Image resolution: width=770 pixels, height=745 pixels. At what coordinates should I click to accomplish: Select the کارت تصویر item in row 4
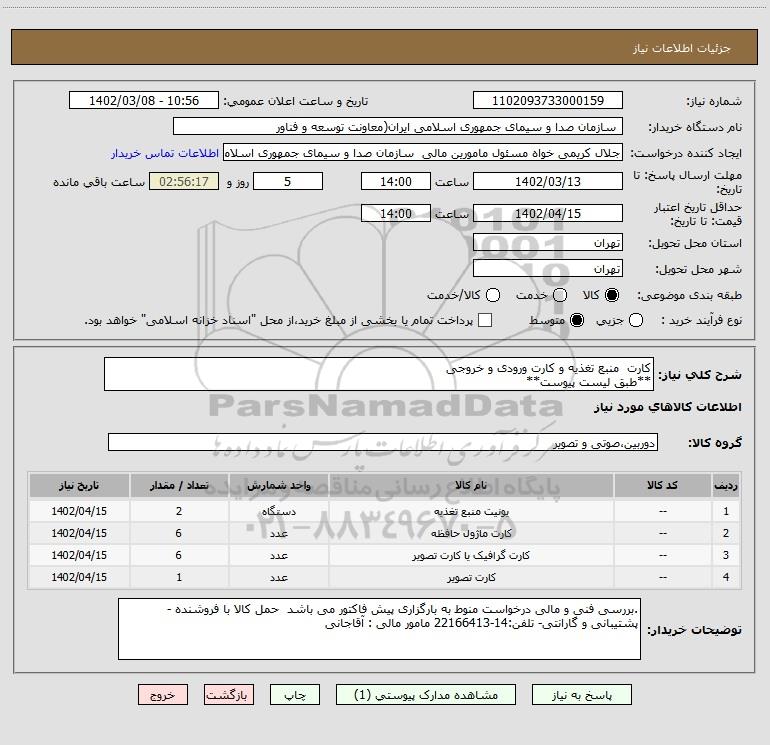pos(471,578)
